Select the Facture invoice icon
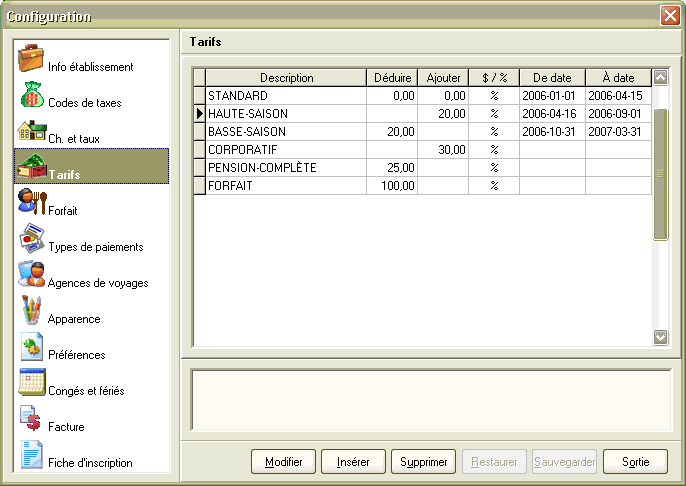This screenshot has height=486, width=686. pyautogui.click(x=31, y=420)
